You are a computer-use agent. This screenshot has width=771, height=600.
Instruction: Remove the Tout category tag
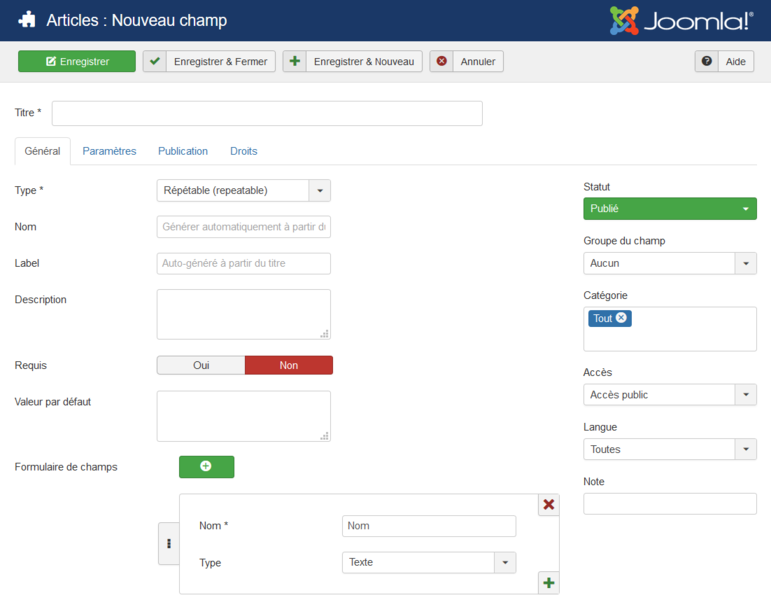point(622,318)
